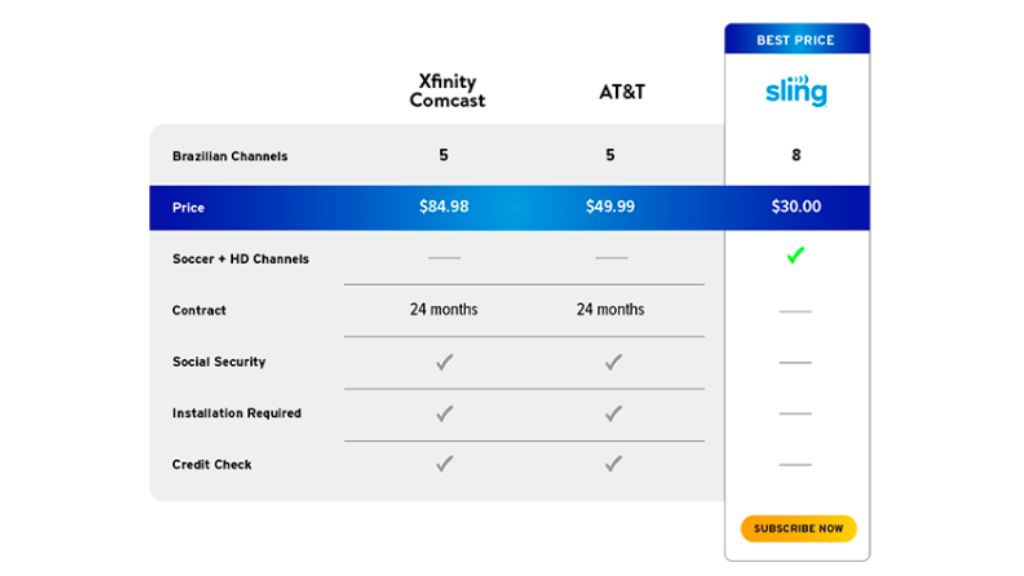
Task: Click the Sling logo
Action: (x=796, y=90)
